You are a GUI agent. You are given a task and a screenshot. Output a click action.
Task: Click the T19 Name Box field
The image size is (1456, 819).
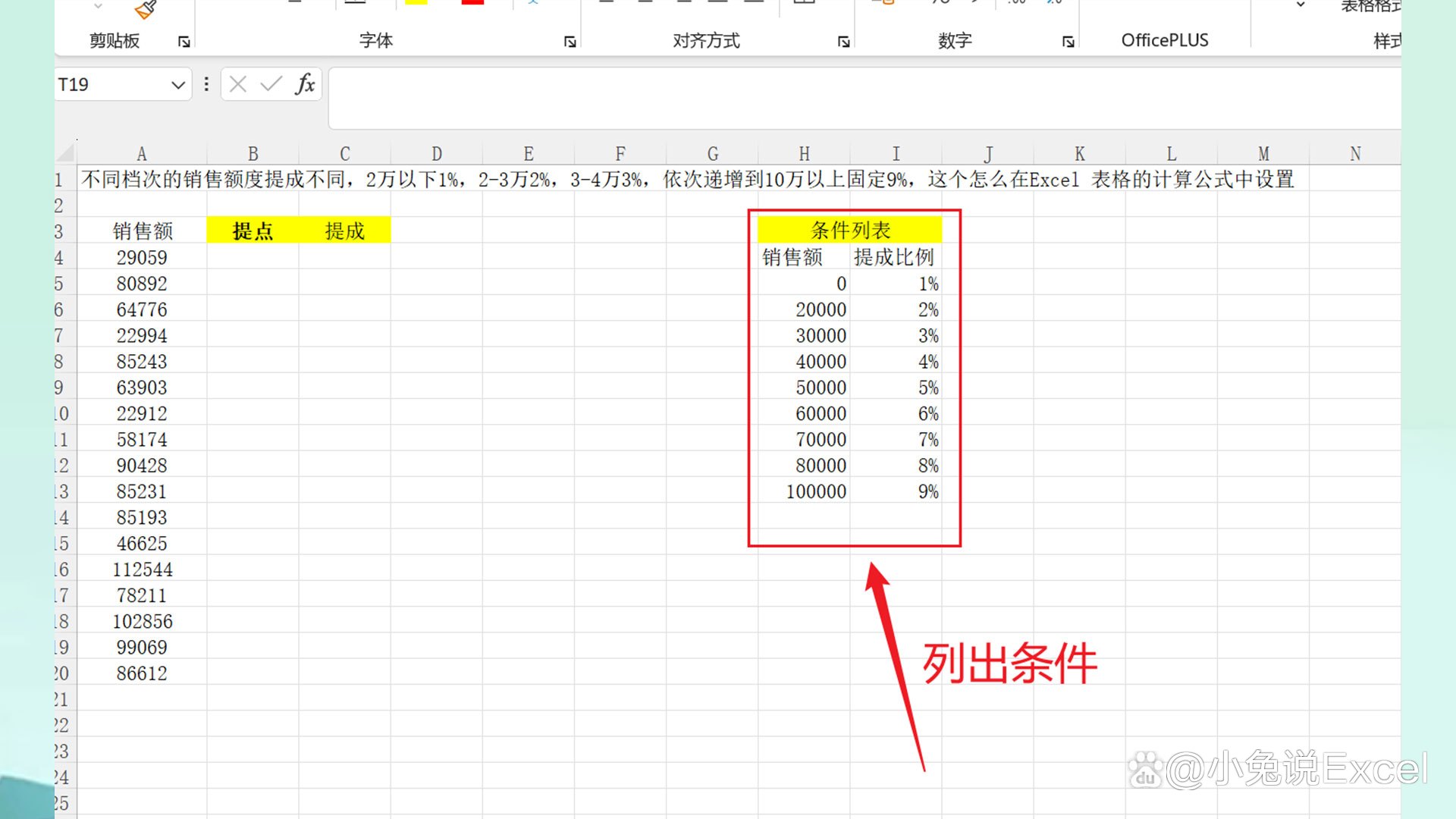click(x=112, y=84)
